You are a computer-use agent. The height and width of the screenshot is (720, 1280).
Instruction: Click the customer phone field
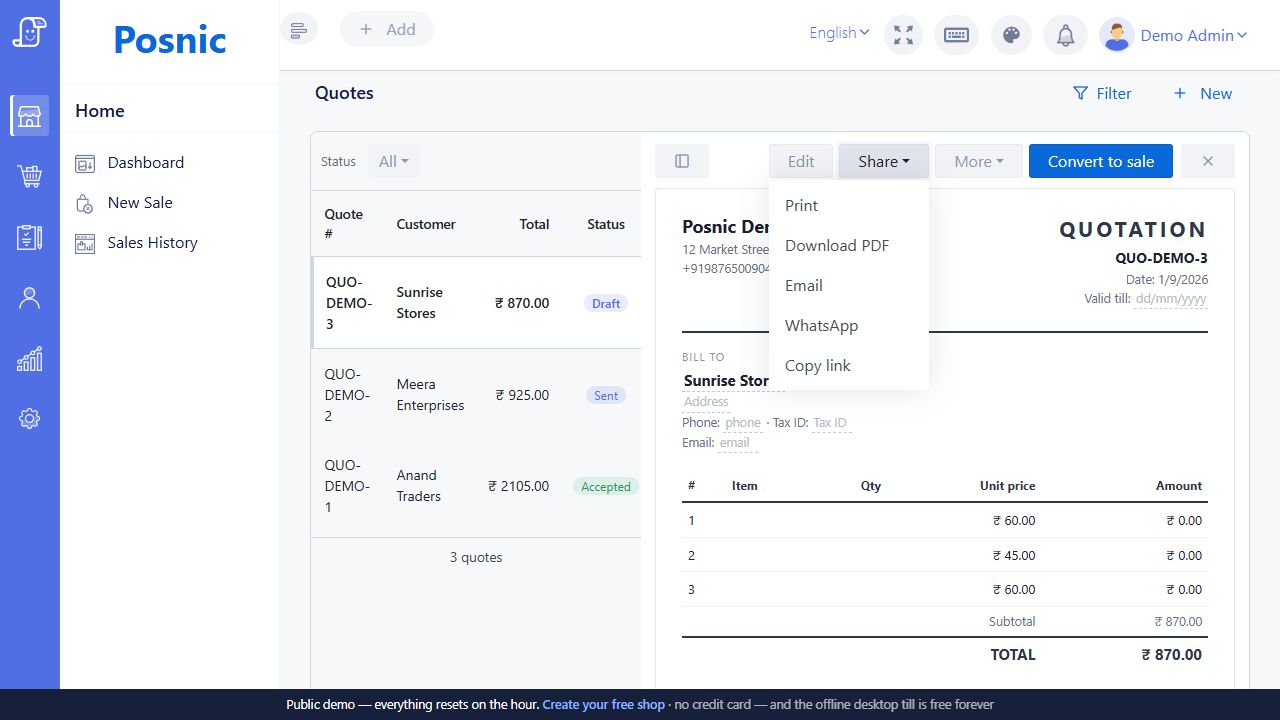[743, 423]
